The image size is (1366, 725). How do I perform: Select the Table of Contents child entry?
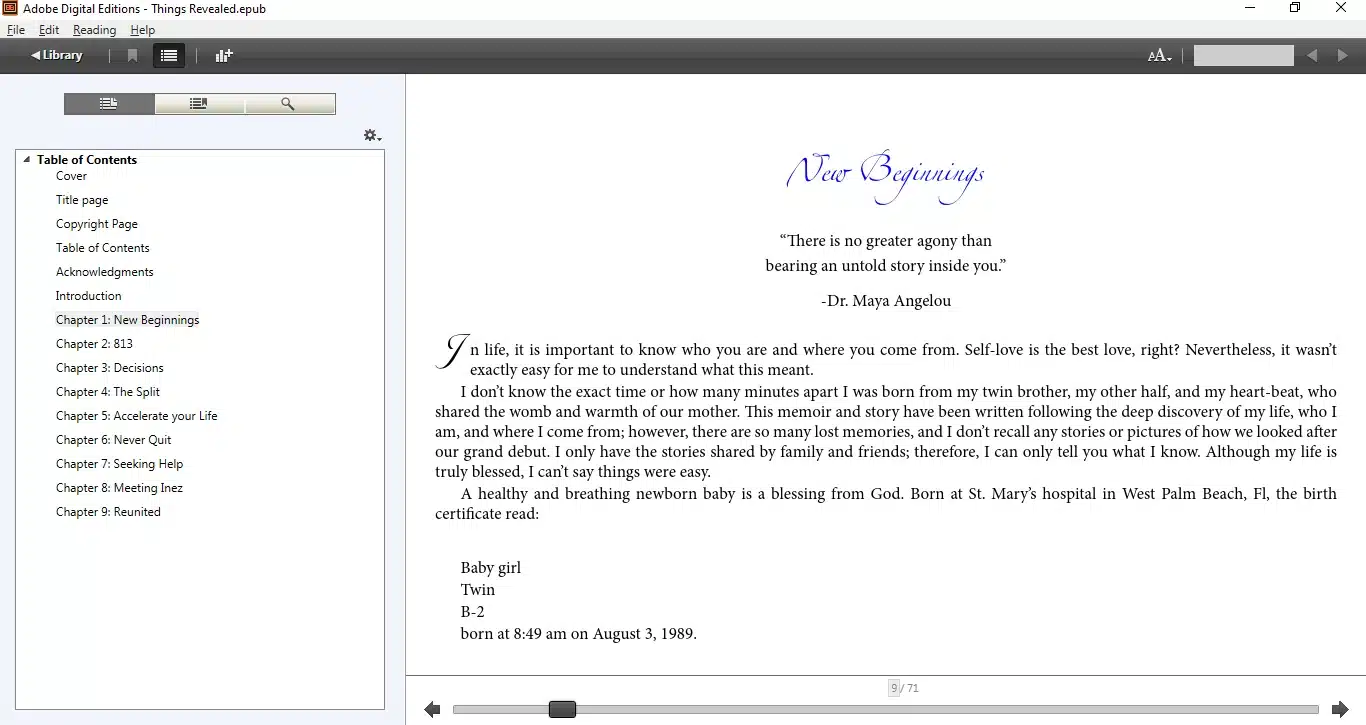click(x=103, y=248)
